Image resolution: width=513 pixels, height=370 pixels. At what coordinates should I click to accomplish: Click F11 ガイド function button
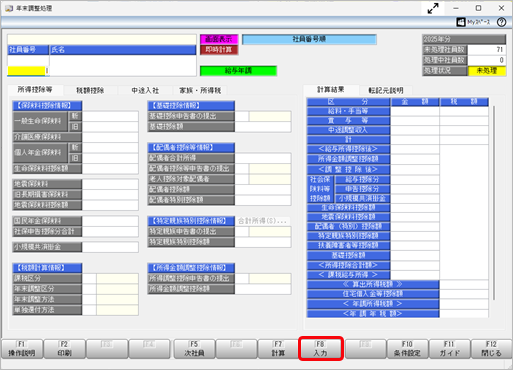pyautogui.click(x=449, y=349)
